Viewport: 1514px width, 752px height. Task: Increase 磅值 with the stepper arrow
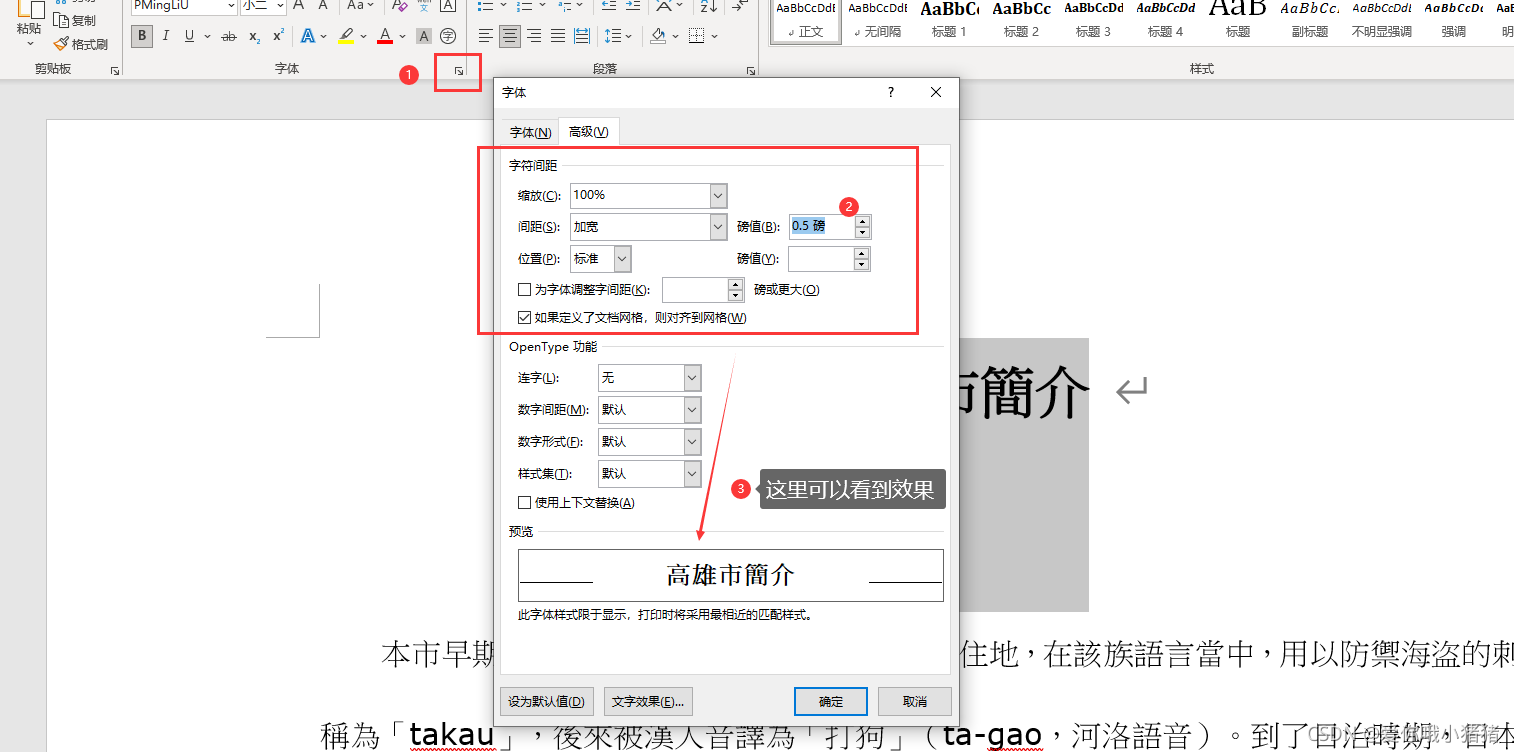861,221
